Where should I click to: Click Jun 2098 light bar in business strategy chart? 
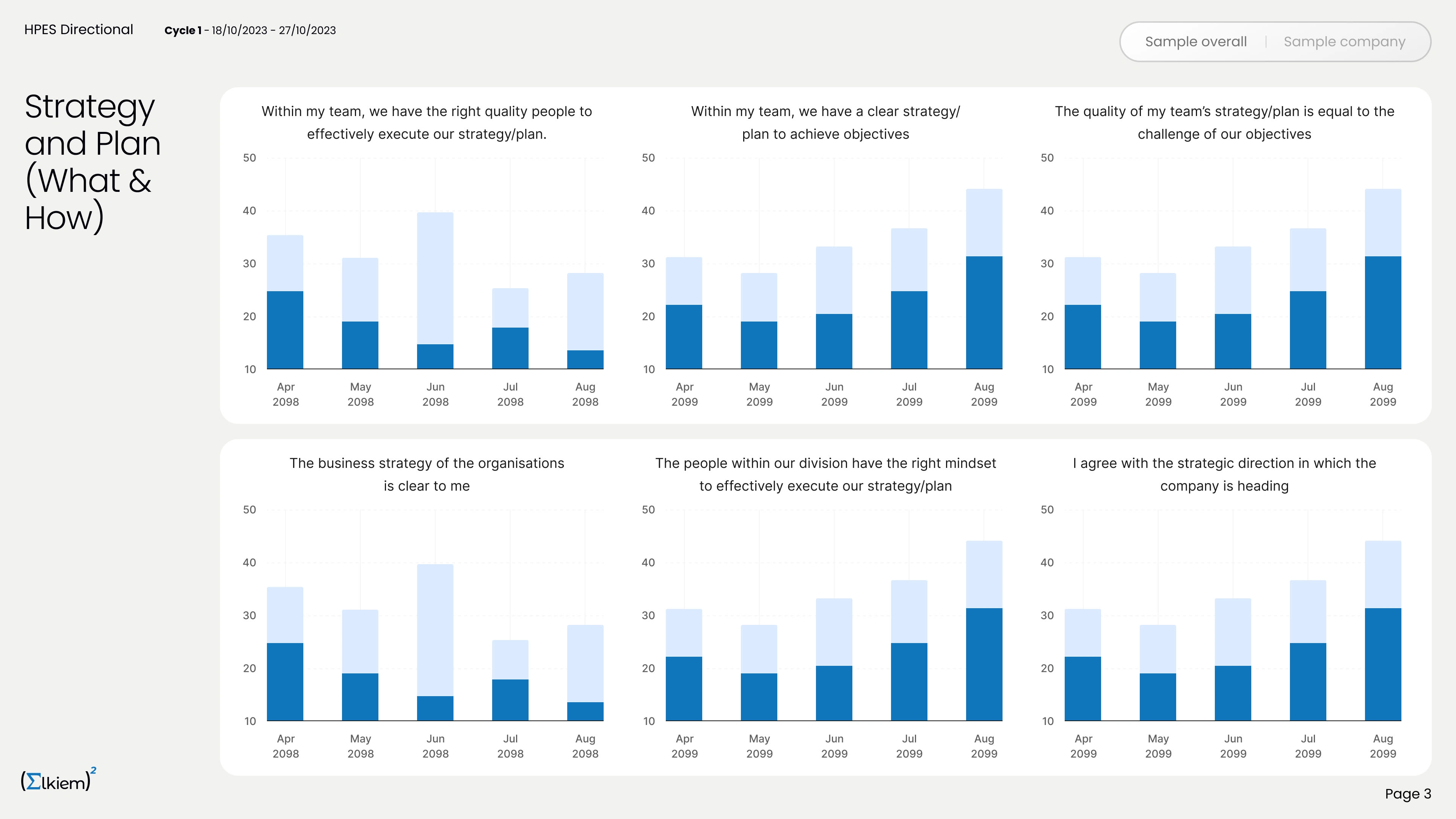[x=435, y=630]
